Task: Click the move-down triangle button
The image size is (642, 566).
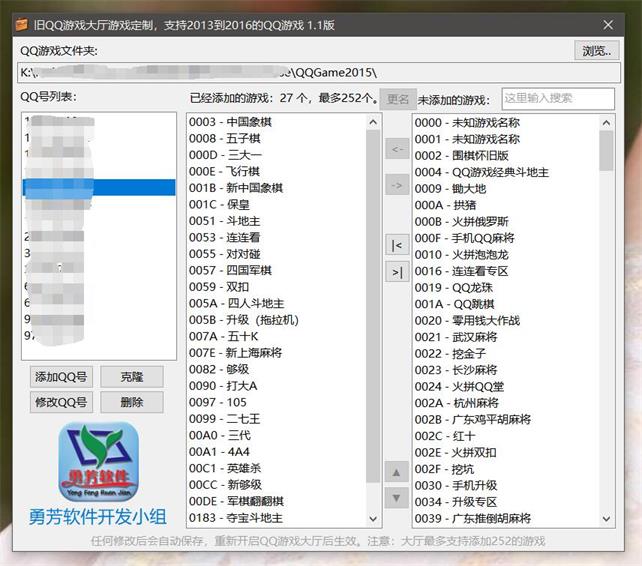Action: pos(396,497)
